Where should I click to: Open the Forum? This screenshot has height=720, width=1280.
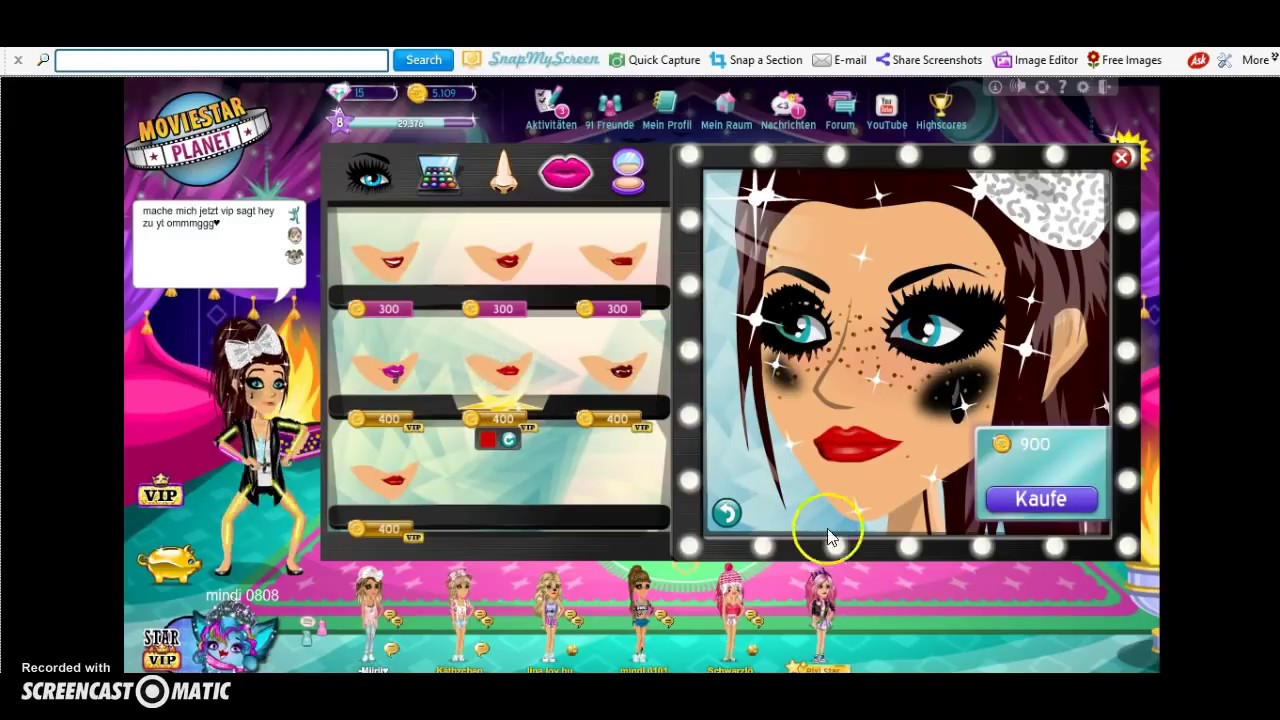840,110
